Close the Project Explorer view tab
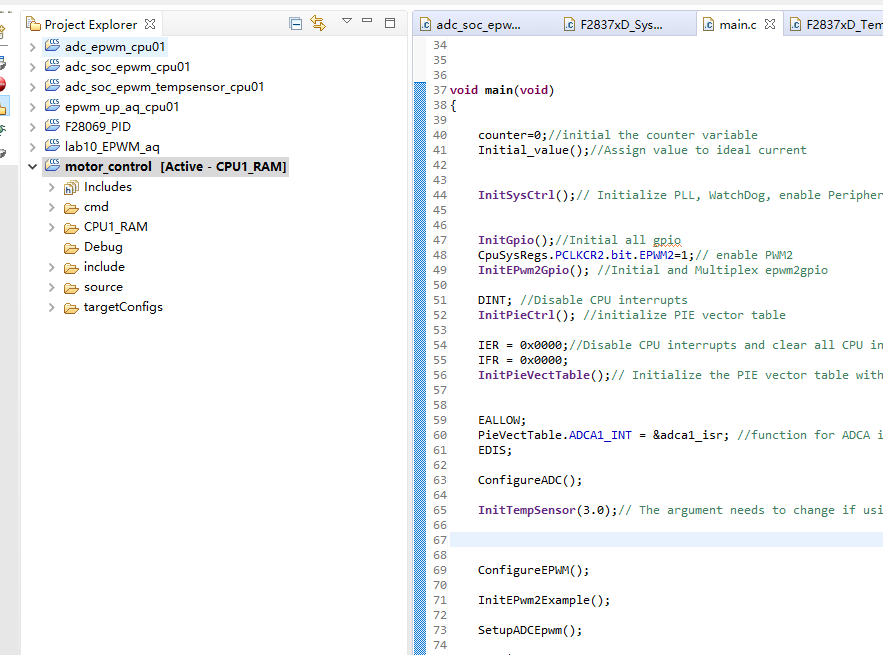 click(150, 24)
